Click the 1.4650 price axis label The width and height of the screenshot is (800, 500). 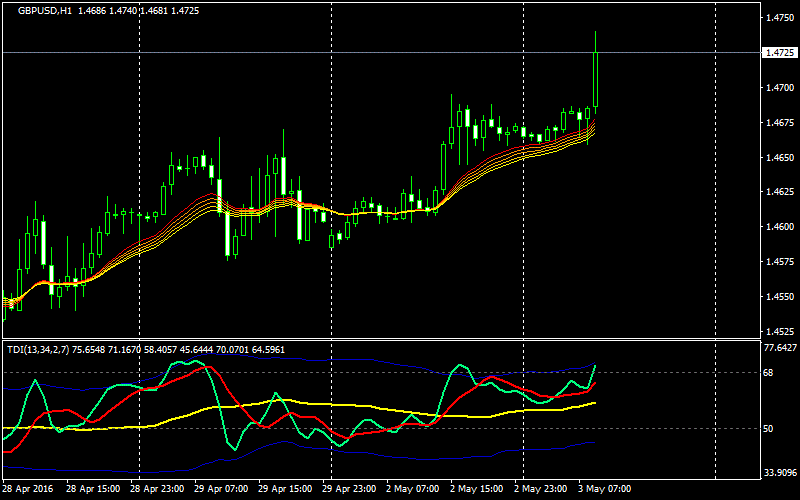(780, 158)
